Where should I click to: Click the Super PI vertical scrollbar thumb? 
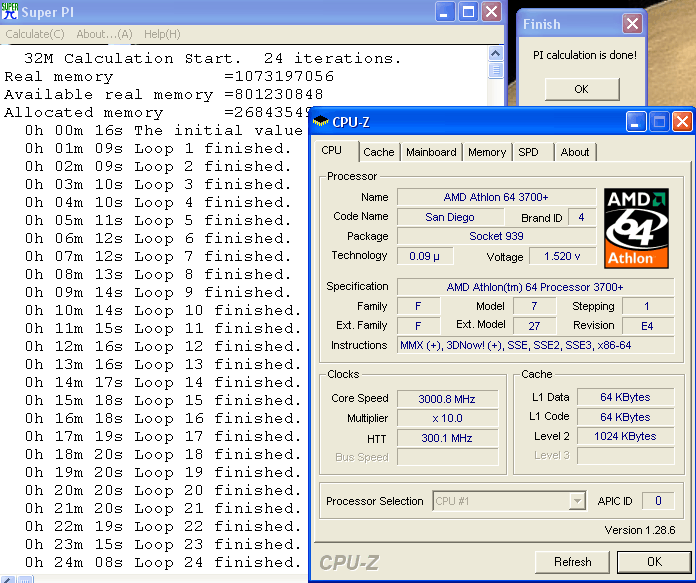click(x=495, y=70)
